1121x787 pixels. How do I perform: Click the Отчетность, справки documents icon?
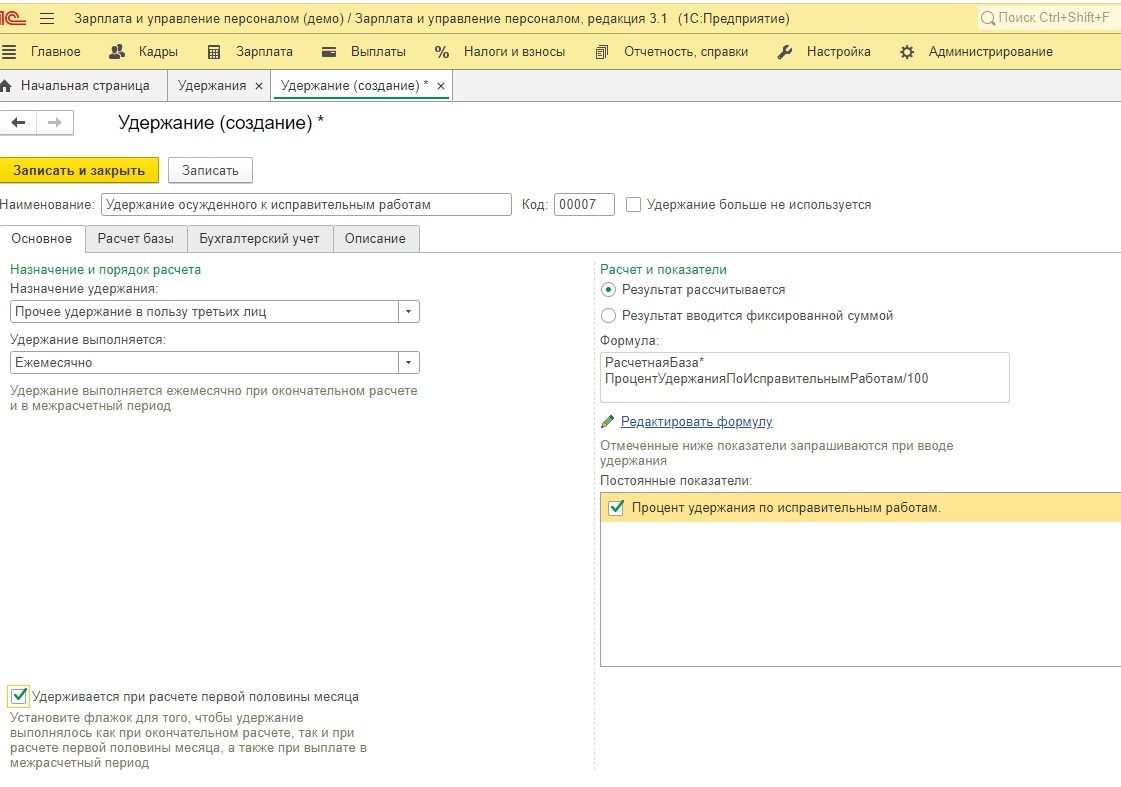[x=602, y=51]
